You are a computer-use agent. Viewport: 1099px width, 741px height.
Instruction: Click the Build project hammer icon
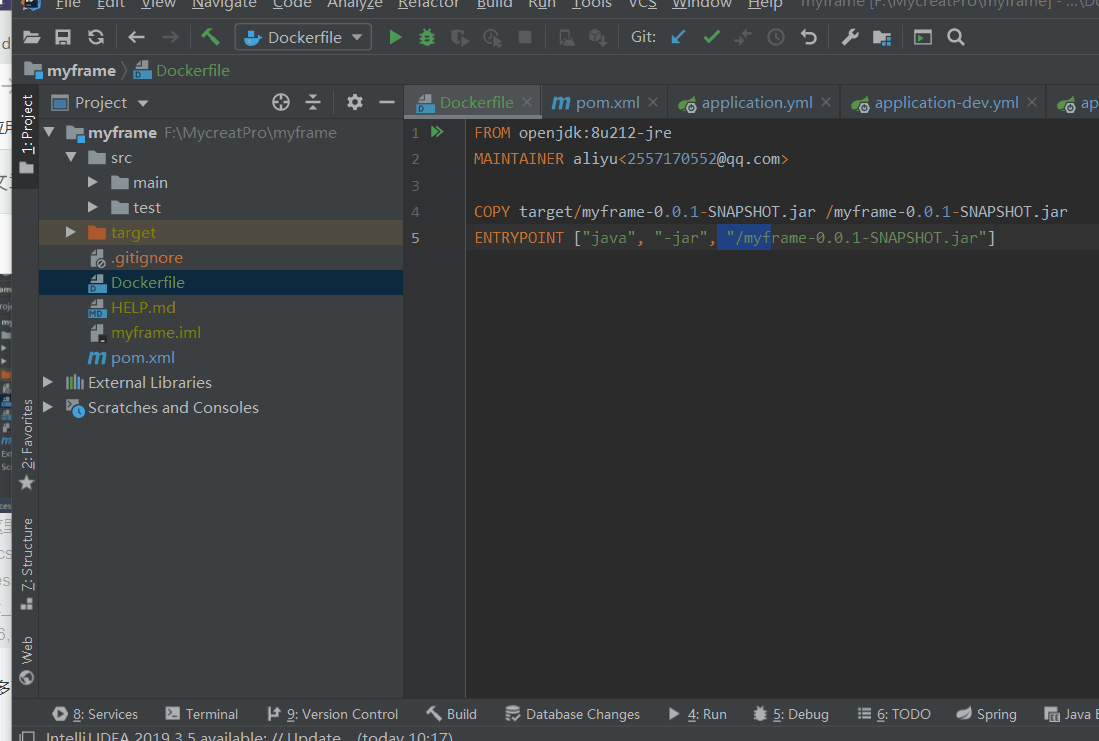click(210, 38)
